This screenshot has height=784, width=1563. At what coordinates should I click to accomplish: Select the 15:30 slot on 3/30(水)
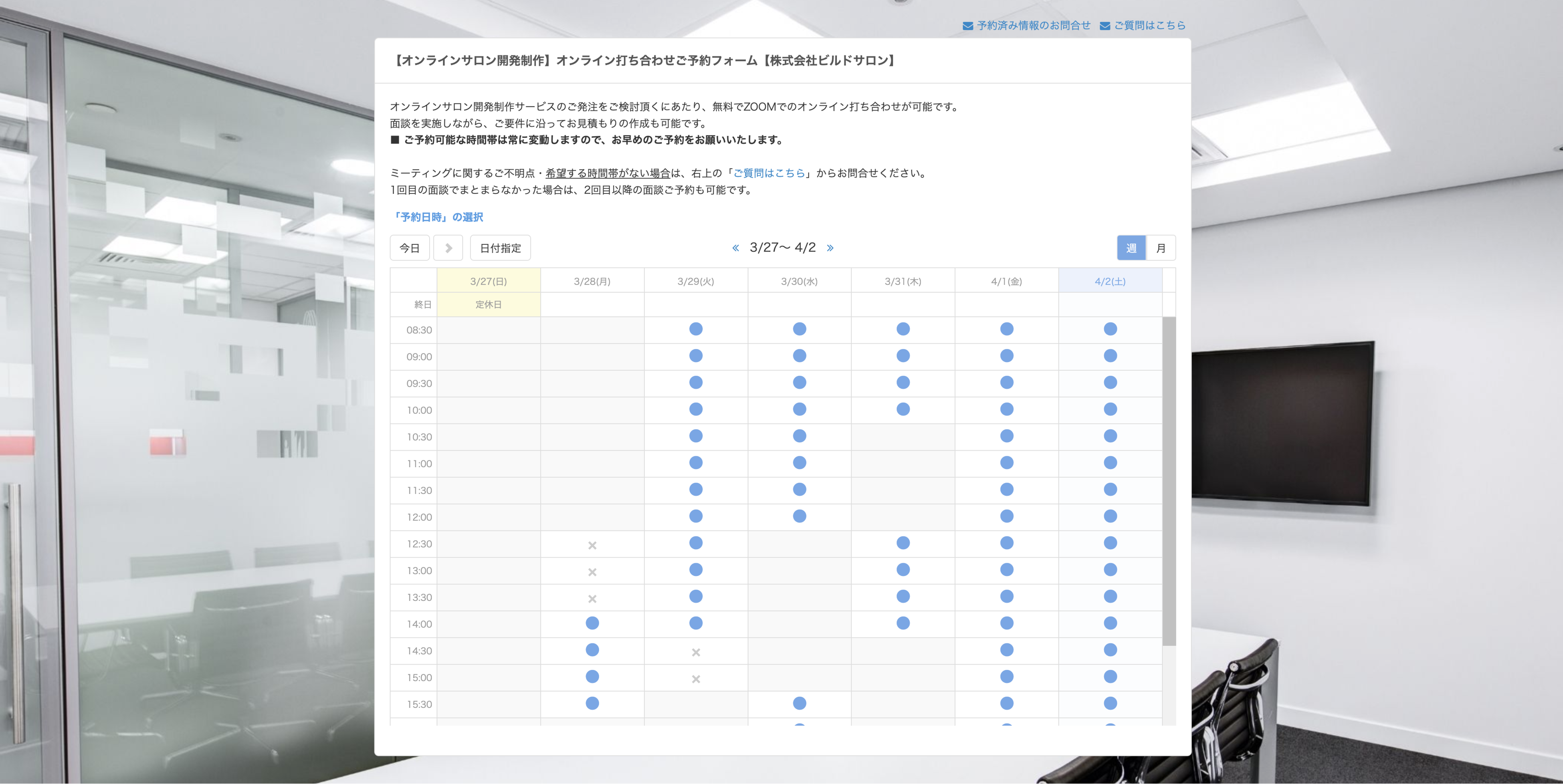point(799,703)
